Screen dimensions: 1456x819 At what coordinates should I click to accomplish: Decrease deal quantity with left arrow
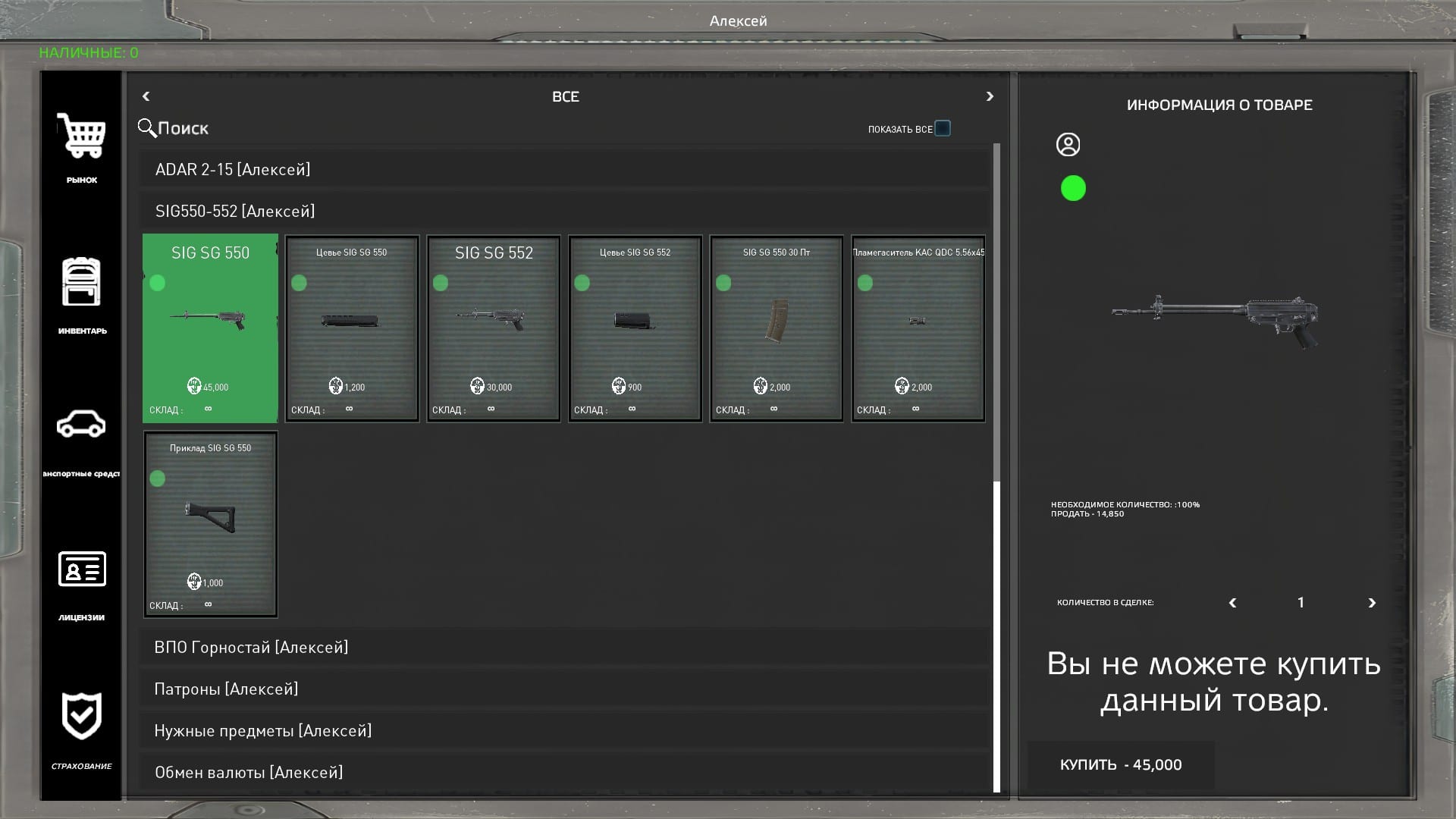1232,603
